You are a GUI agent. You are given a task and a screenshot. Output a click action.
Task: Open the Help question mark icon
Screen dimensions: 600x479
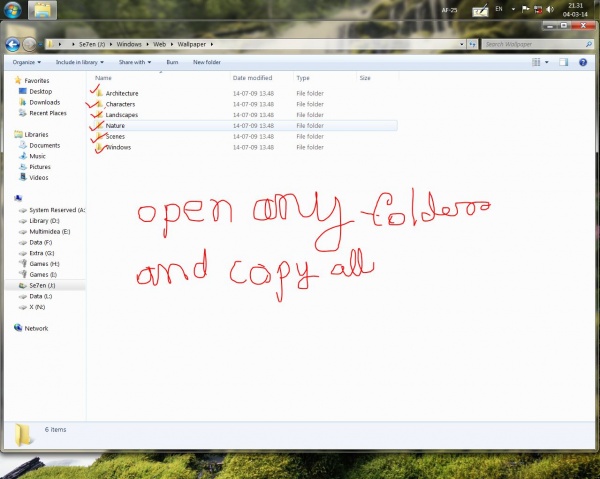coord(583,62)
